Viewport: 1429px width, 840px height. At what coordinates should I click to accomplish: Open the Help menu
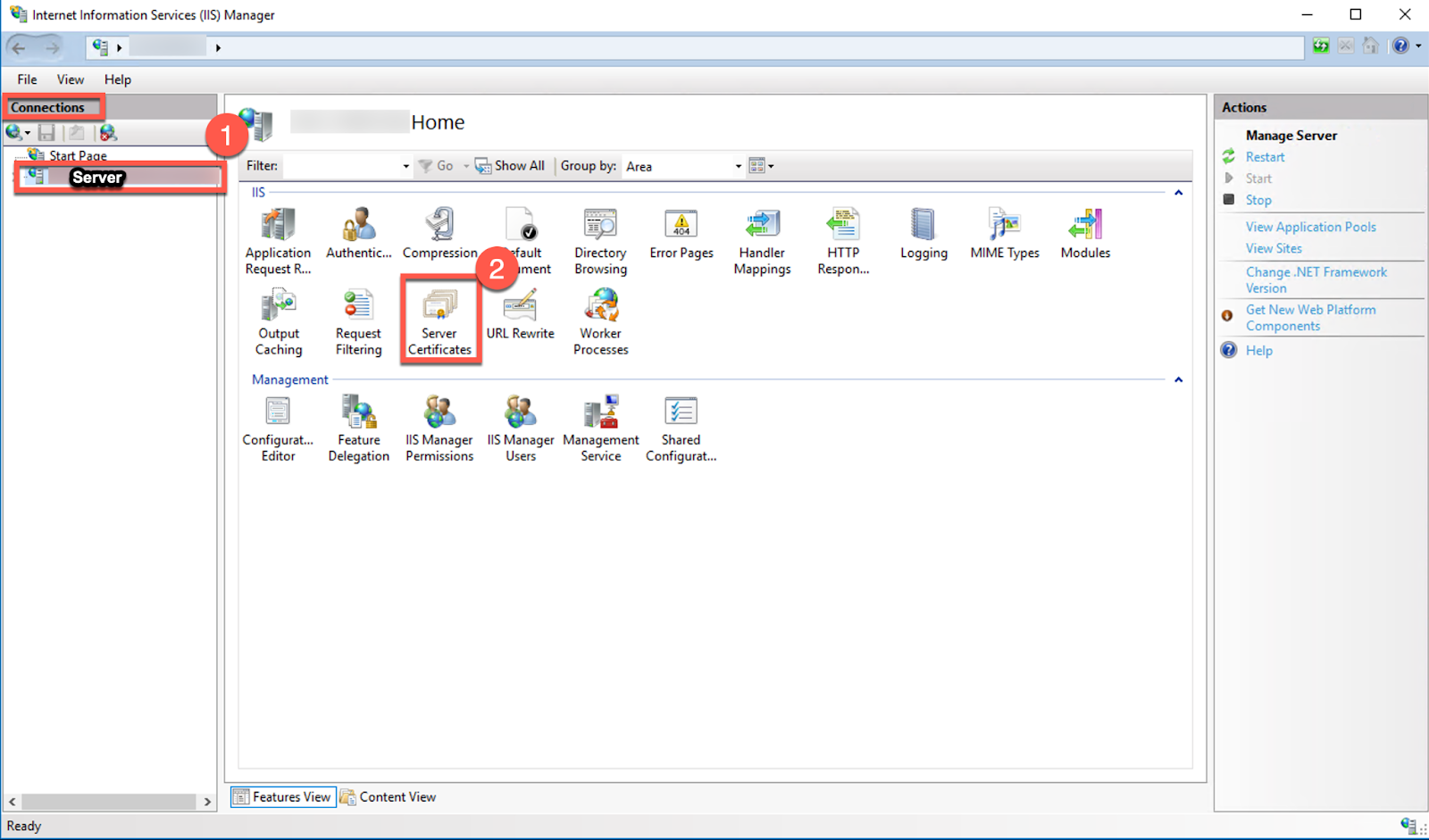click(x=117, y=79)
